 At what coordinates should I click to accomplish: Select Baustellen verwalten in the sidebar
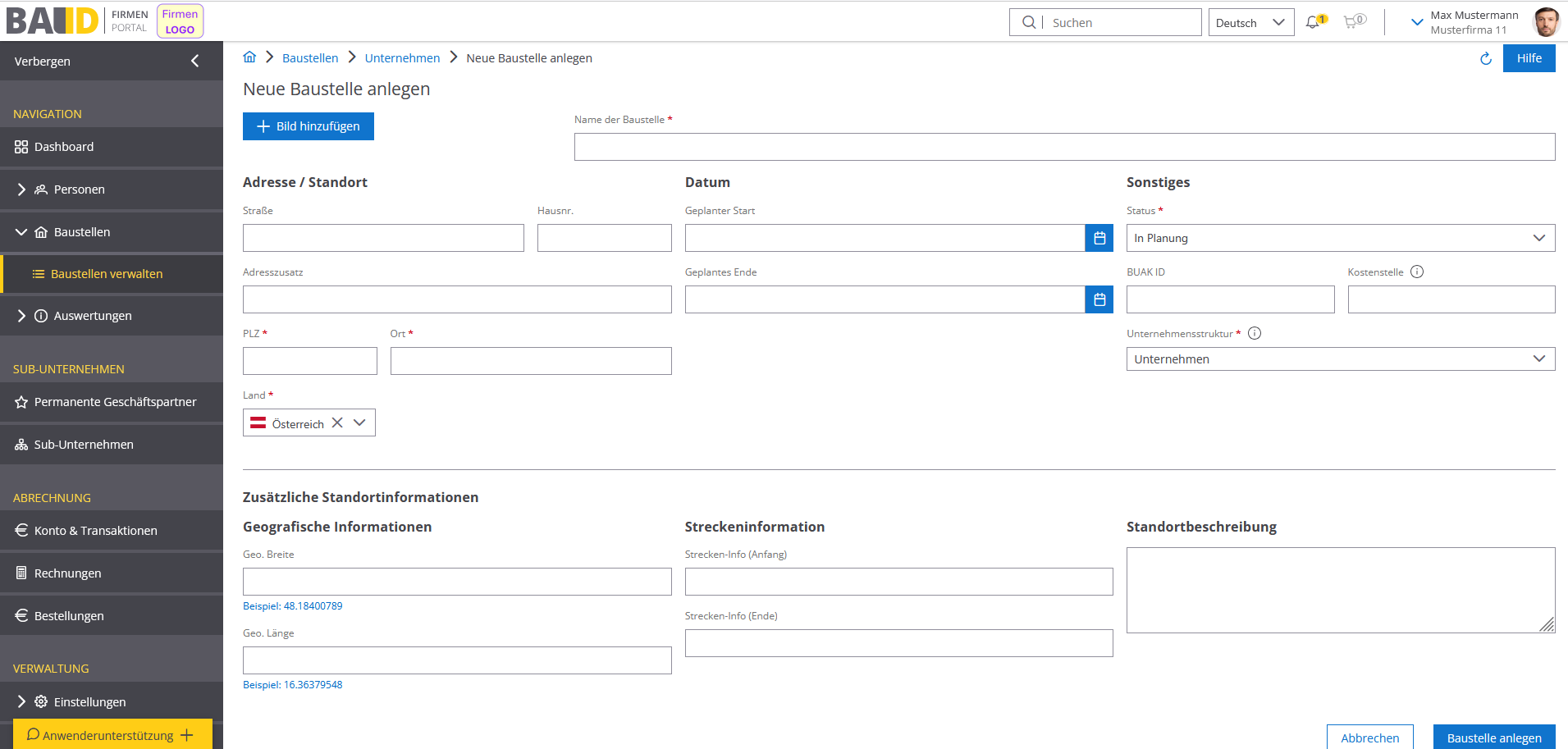coord(107,274)
